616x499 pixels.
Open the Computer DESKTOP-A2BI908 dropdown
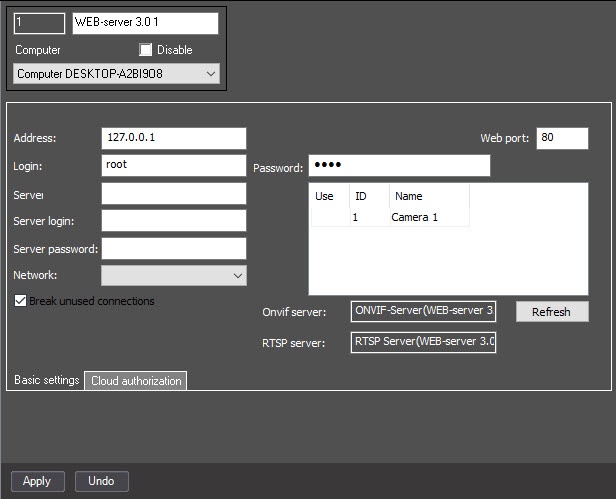tap(116, 74)
